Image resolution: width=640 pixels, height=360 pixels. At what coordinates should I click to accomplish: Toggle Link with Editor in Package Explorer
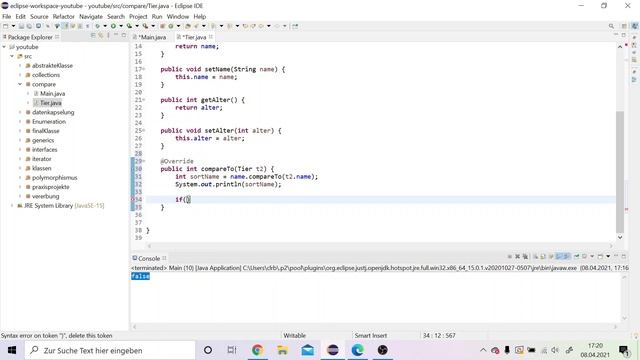click(100, 36)
